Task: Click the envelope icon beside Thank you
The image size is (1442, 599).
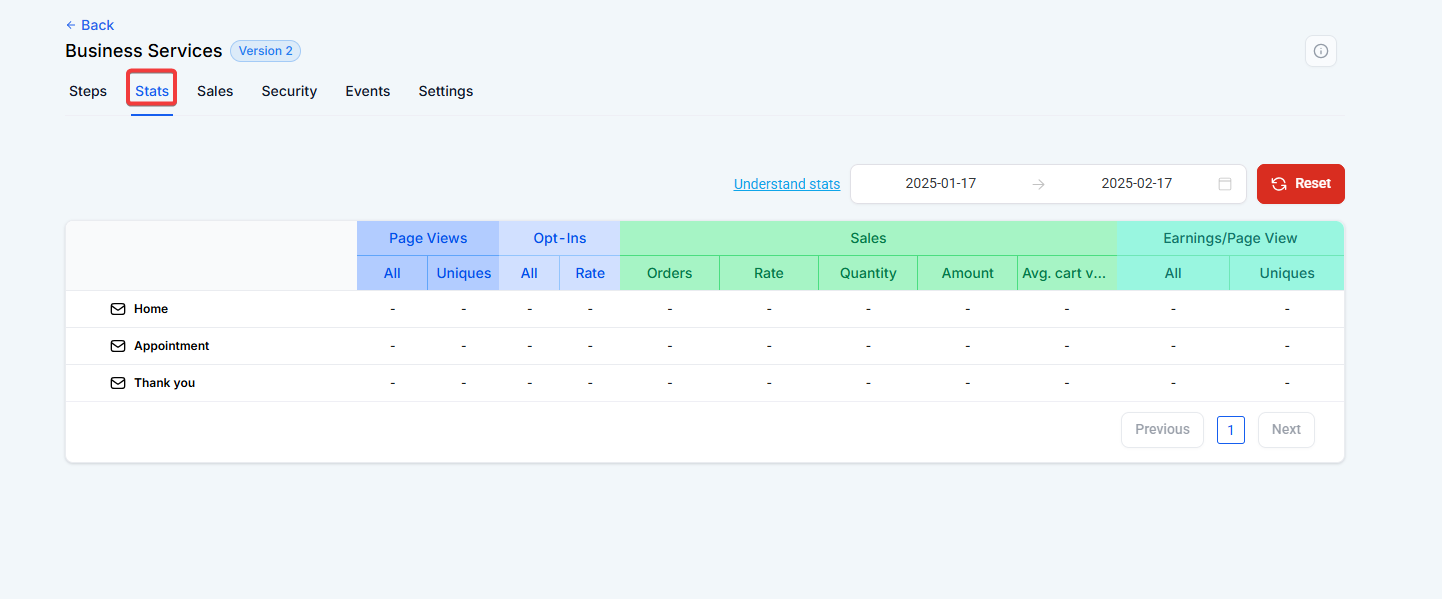Action: tap(118, 383)
